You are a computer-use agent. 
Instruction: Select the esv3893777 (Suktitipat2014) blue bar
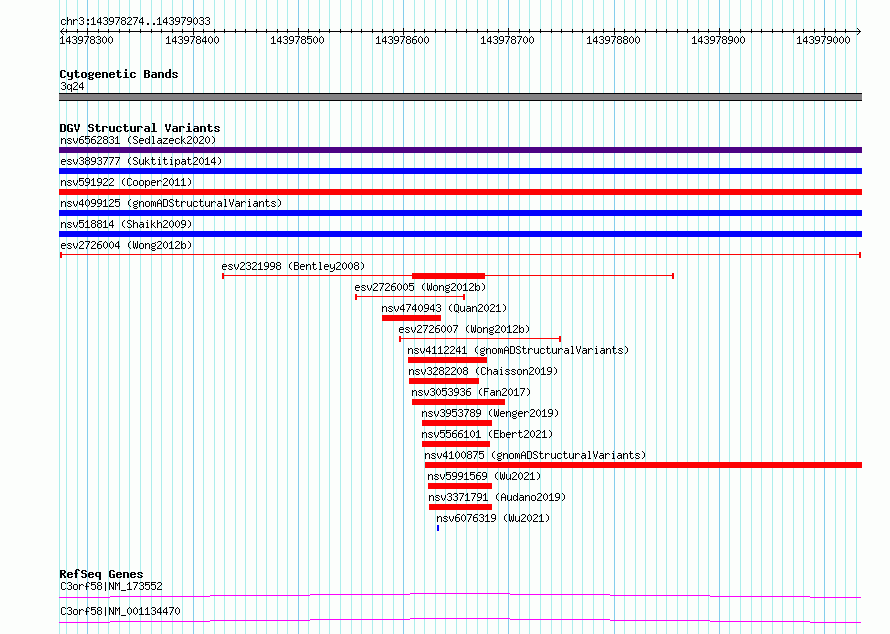pyautogui.click(x=460, y=171)
